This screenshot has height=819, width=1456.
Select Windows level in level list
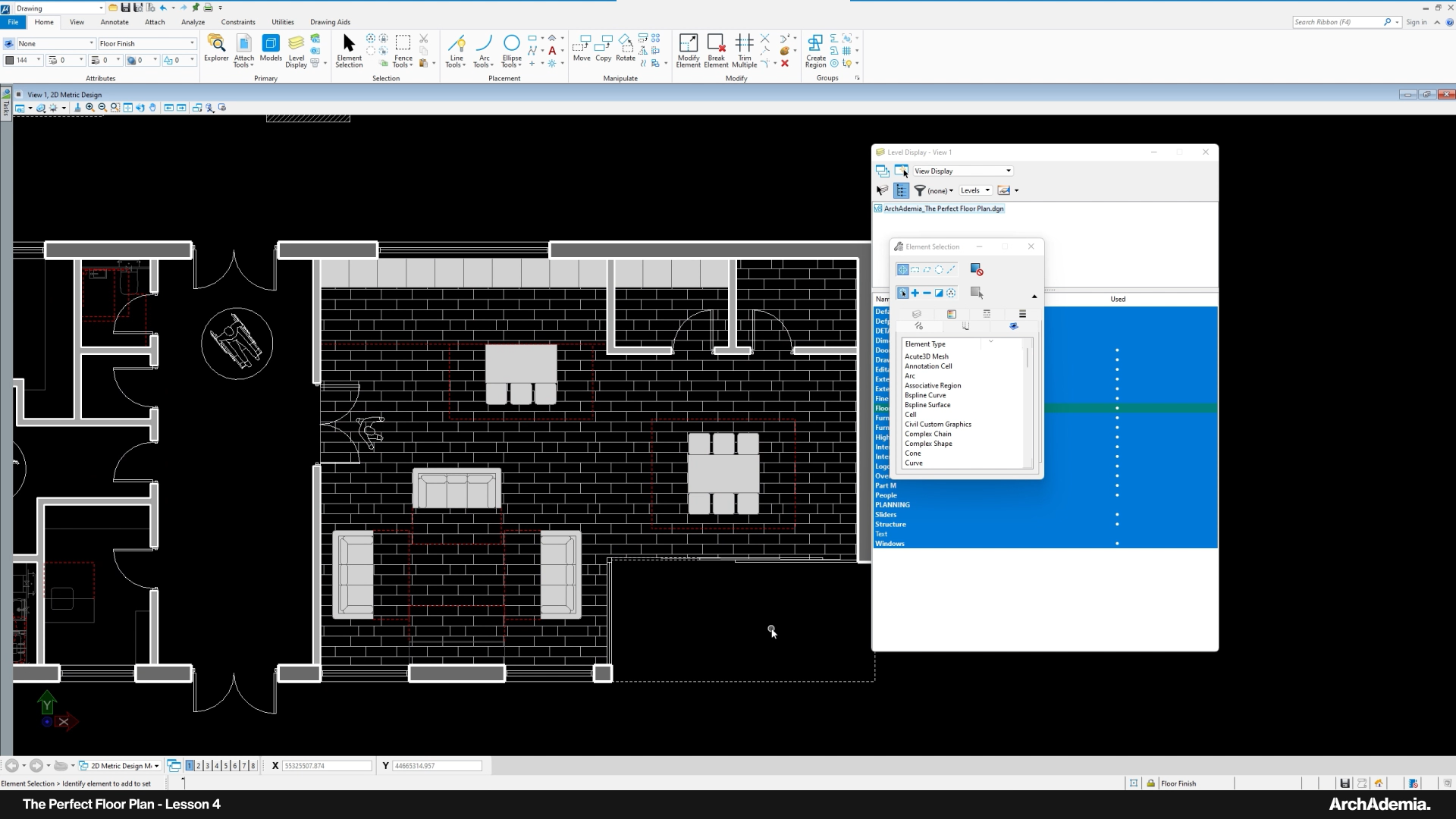pyautogui.click(x=890, y=544)
